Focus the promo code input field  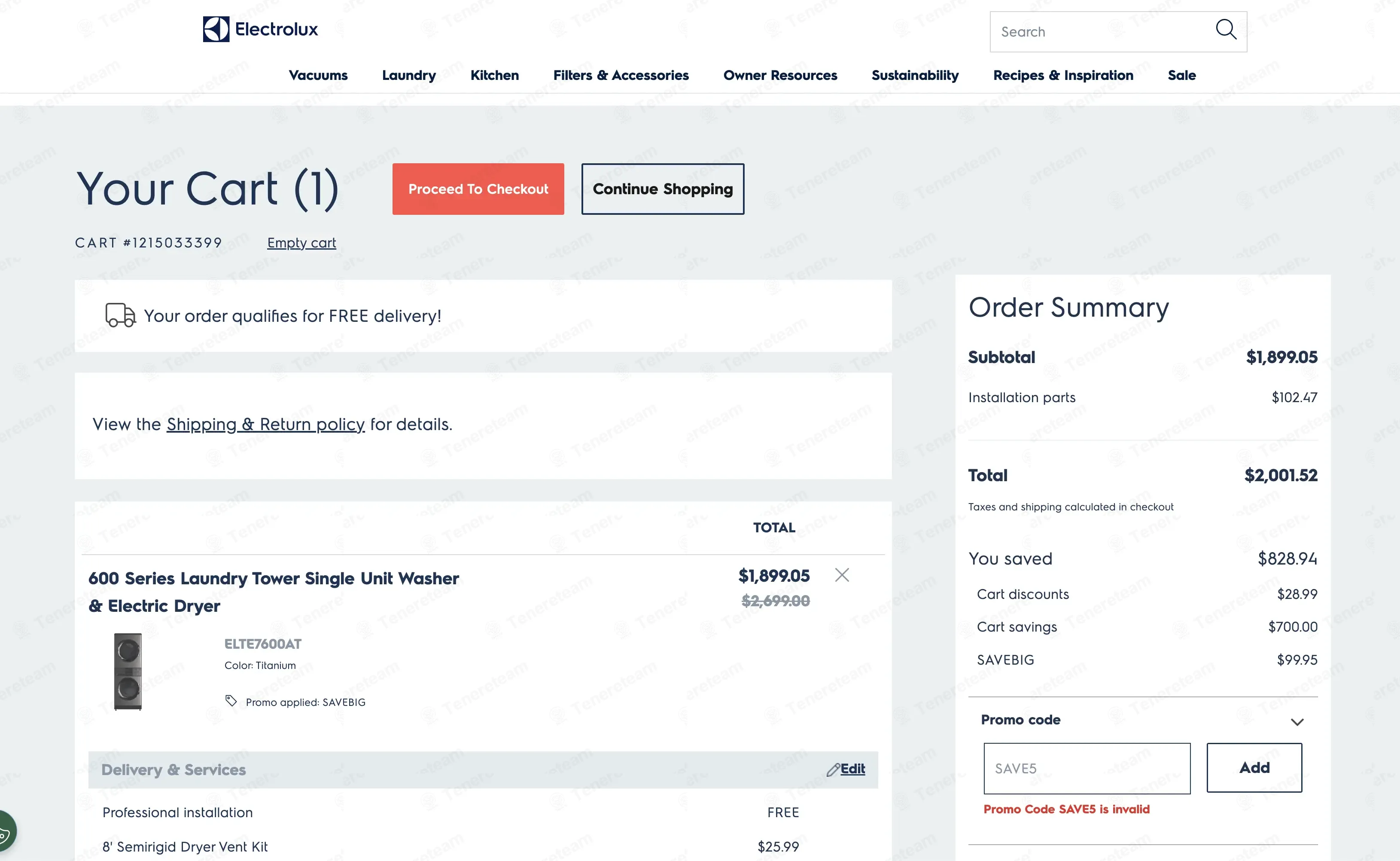1087,768
